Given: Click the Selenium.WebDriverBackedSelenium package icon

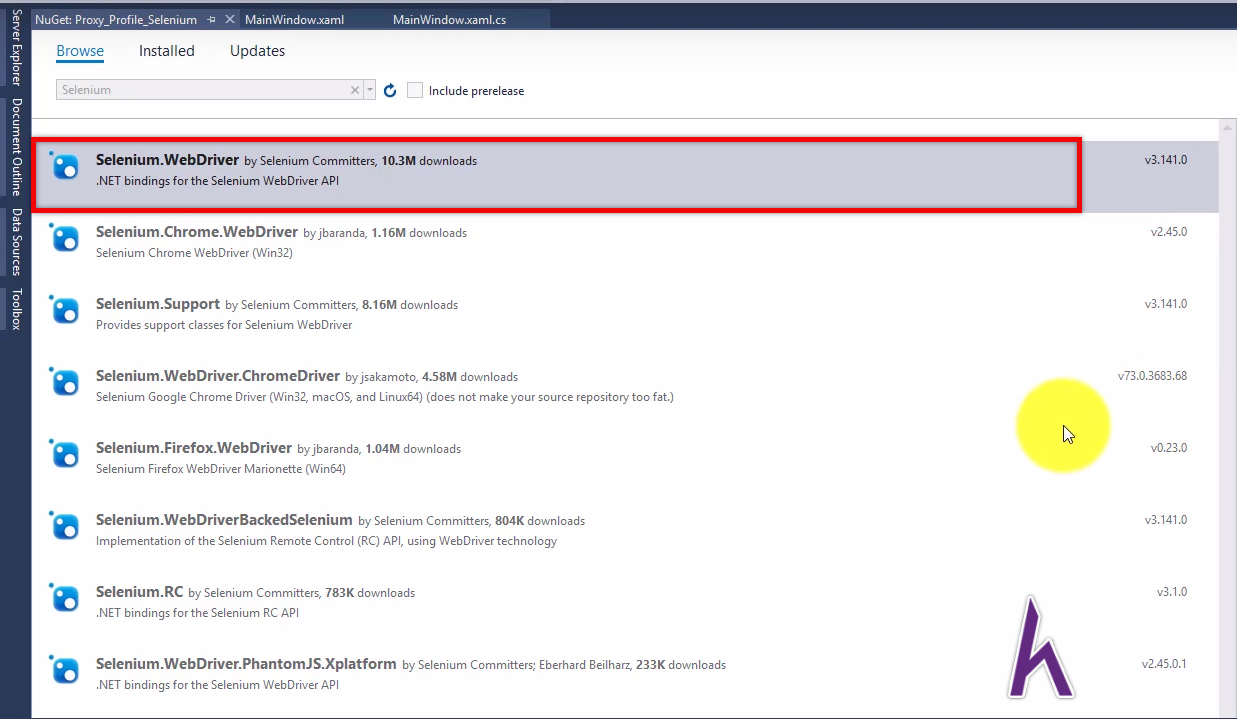Looking at the screenshot, I should [x=65, y=526].
